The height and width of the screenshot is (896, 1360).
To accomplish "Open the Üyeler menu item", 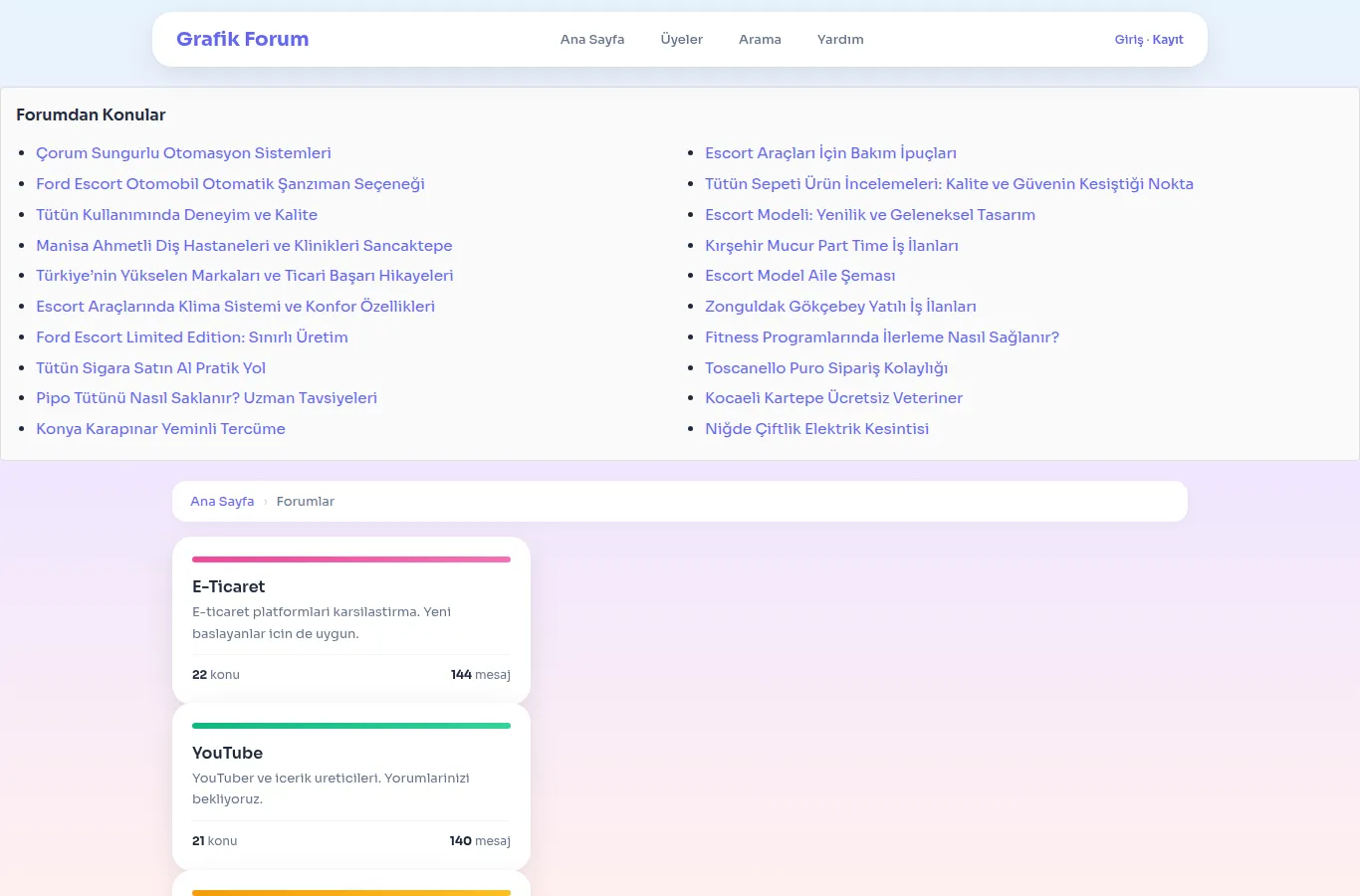I will click(x=682, y=40).
